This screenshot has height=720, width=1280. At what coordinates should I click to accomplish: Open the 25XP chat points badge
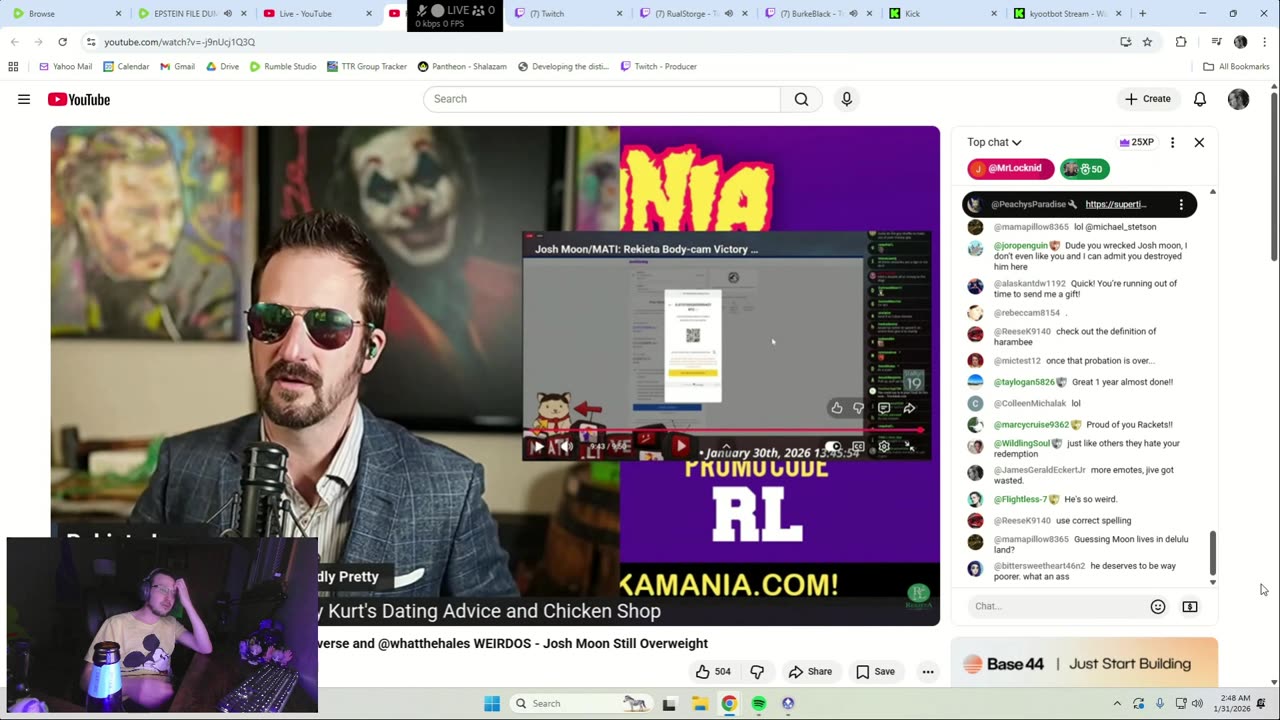click(1137, 142)
